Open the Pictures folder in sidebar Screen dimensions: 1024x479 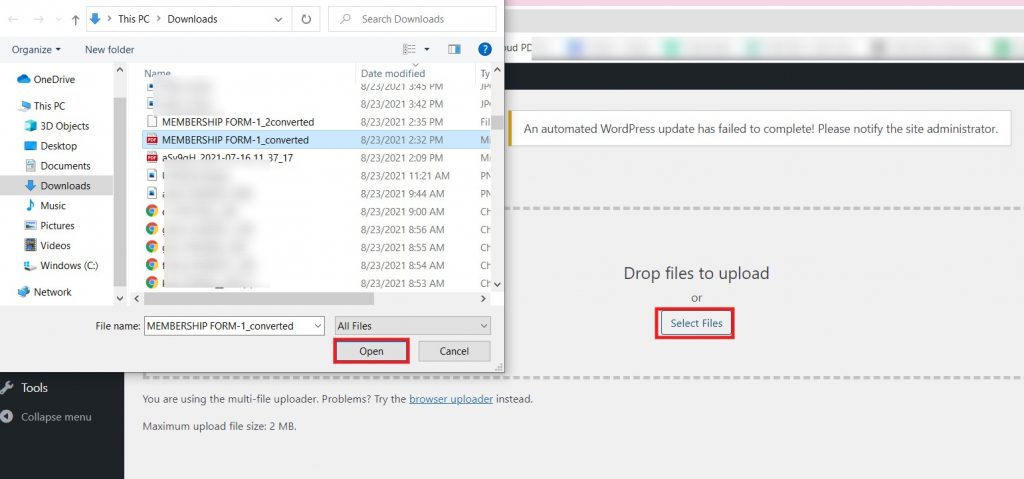coord(57,225)
